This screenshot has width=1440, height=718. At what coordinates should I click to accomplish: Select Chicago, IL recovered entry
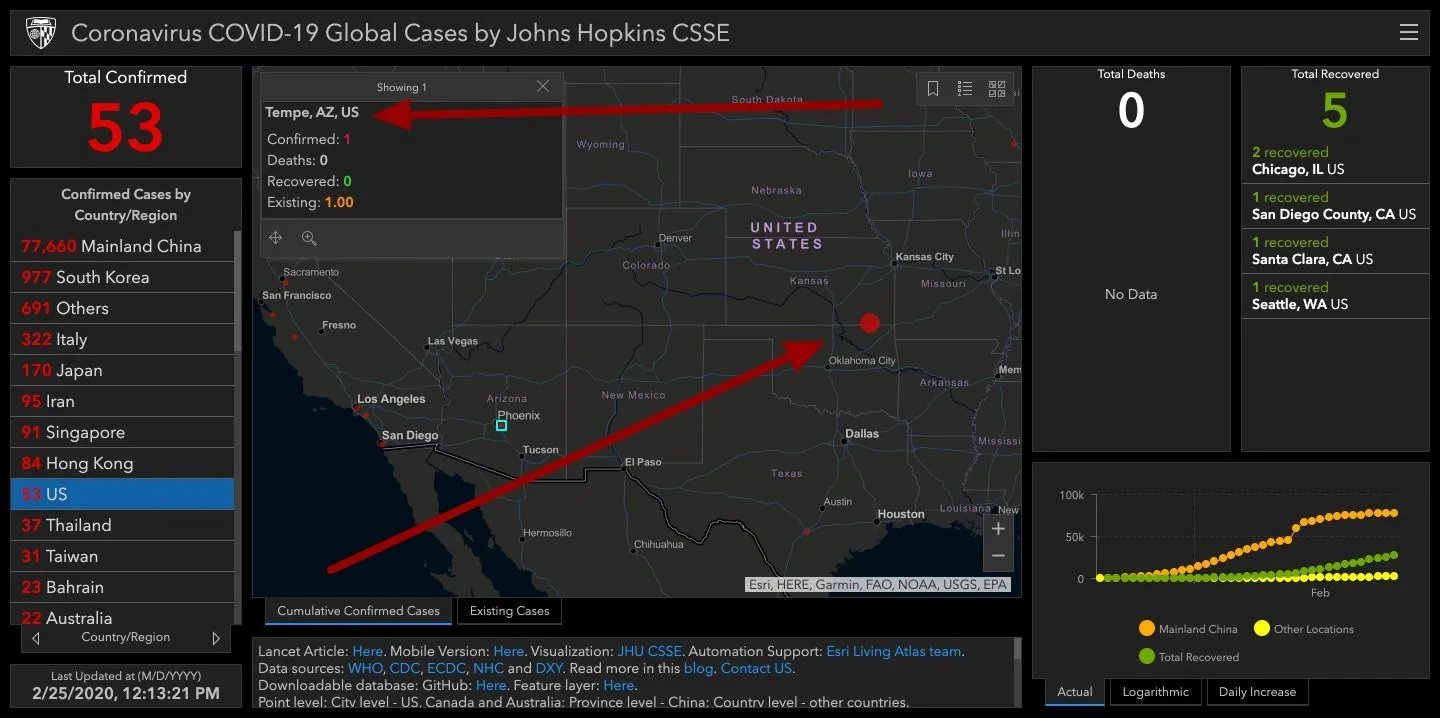(x=1335, y=161)
